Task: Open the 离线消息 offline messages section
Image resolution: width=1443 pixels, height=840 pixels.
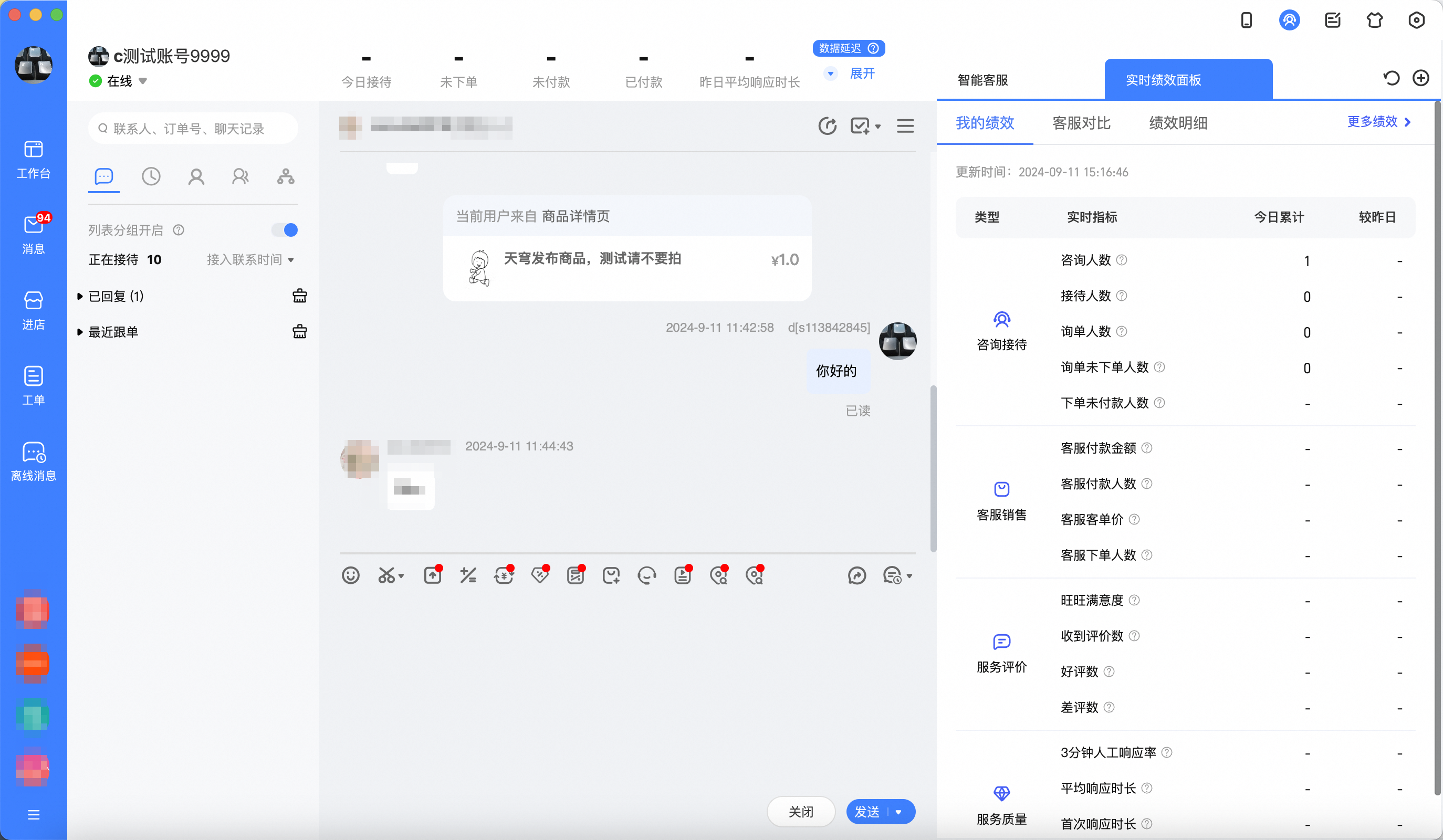Action: click(x=33, y=461)
